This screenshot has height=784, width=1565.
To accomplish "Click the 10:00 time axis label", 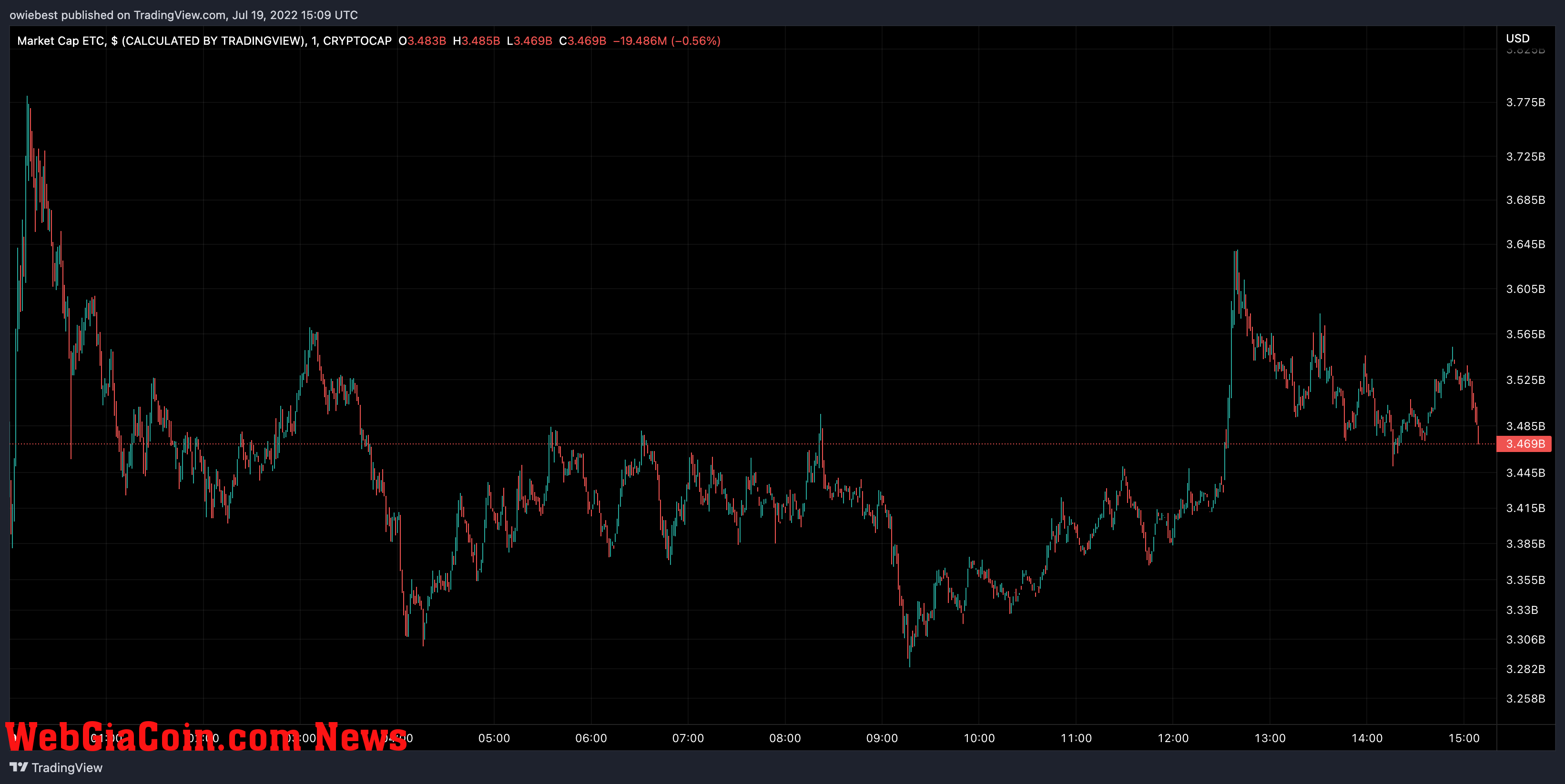I will coord(979,738).
